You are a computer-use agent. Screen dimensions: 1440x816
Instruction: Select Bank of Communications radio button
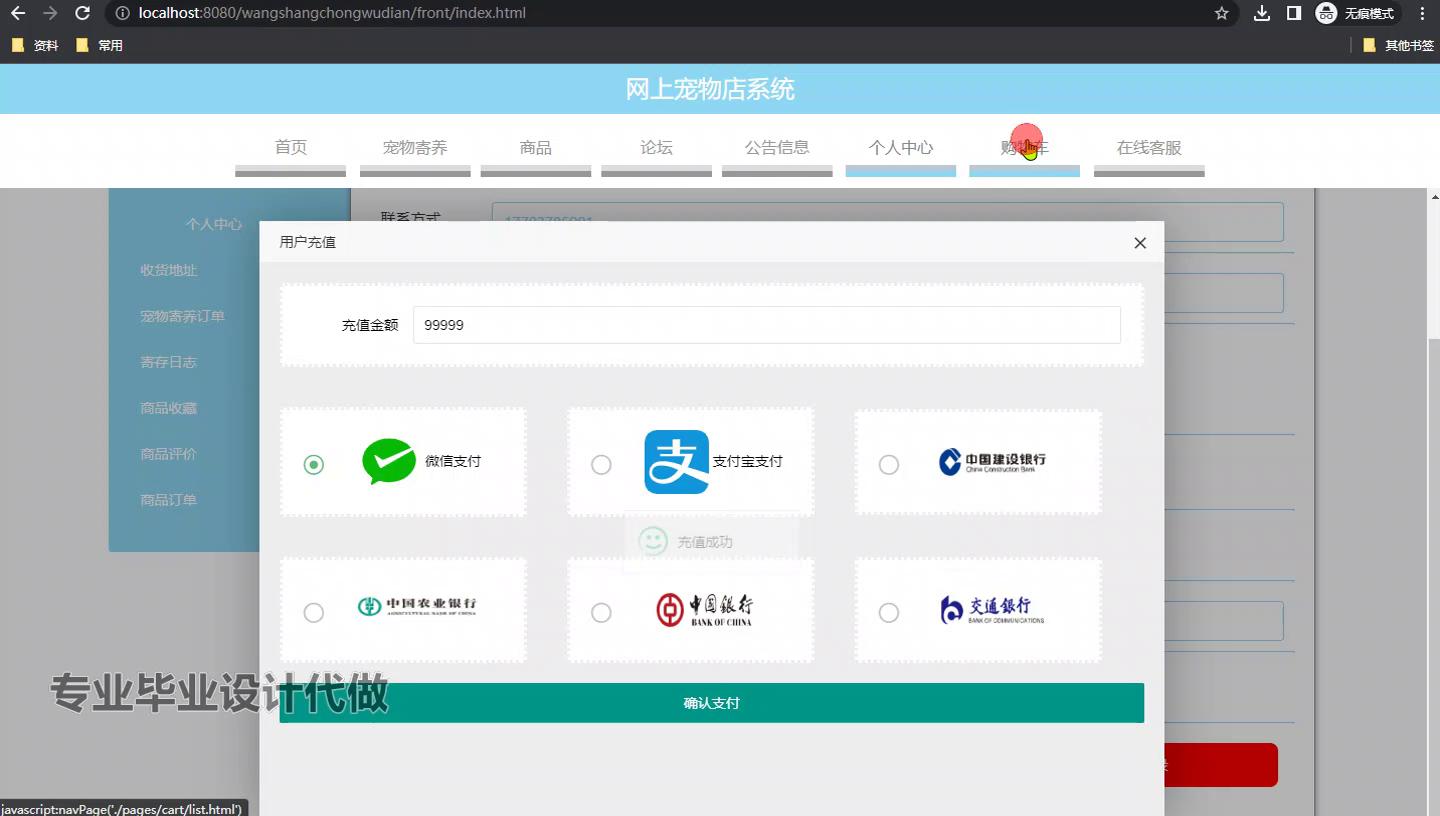[888, 612]
